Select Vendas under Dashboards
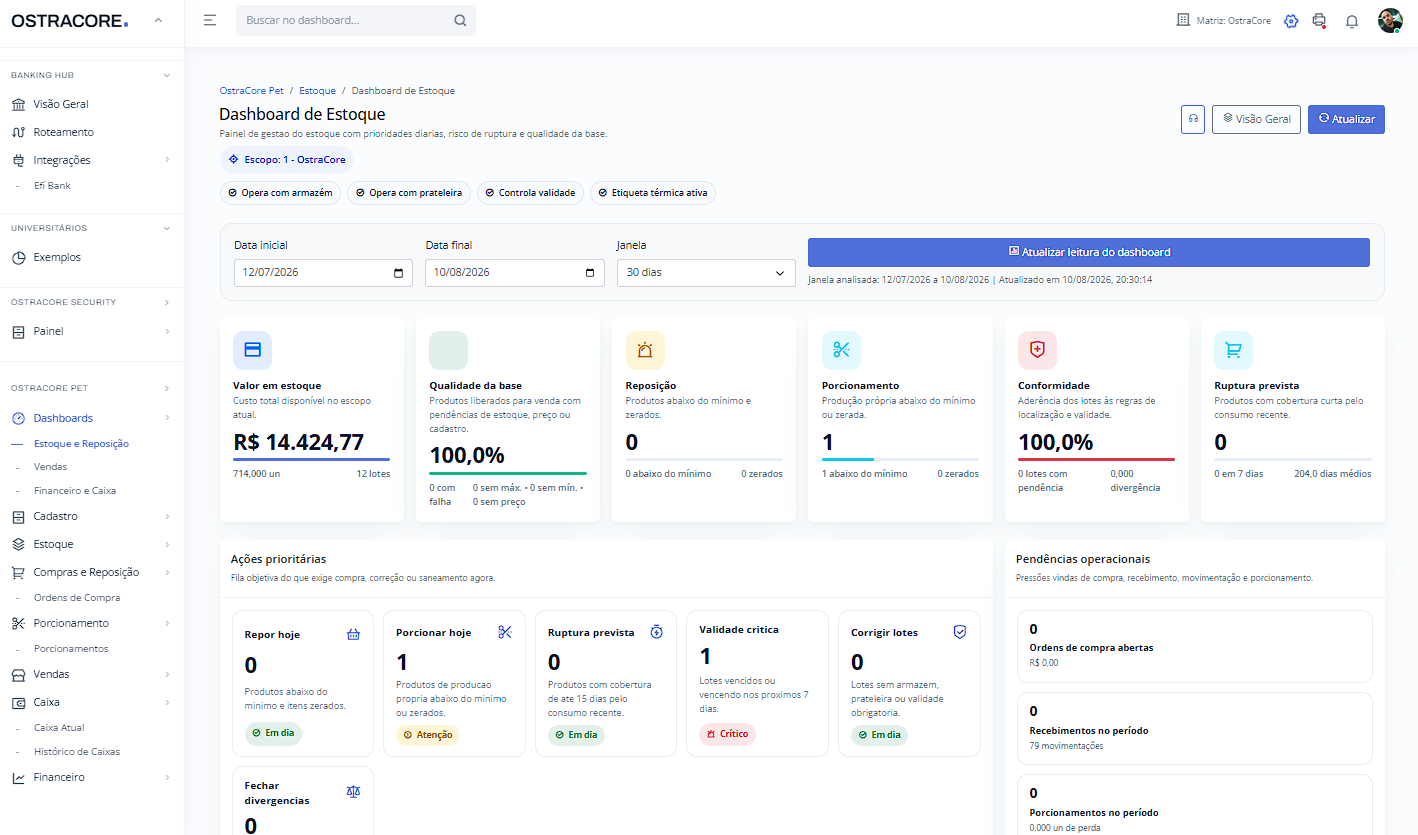Screen dimensions: 1418x835 pos(50,467)
